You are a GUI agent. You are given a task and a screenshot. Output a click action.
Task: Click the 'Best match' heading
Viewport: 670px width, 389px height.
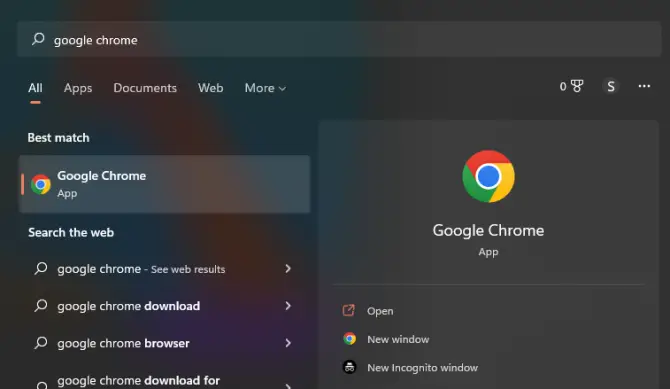[x=59, y=138]
